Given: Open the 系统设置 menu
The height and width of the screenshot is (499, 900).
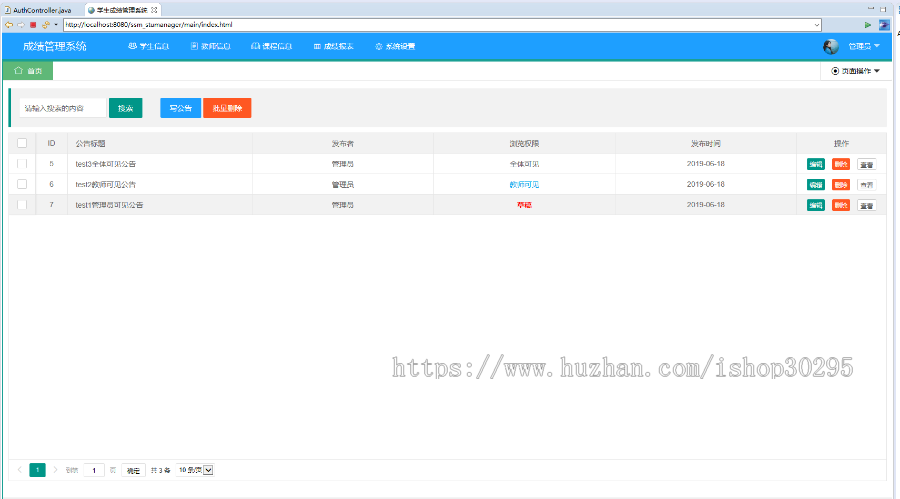Looking at the screenshot, I should coord(395,47).
